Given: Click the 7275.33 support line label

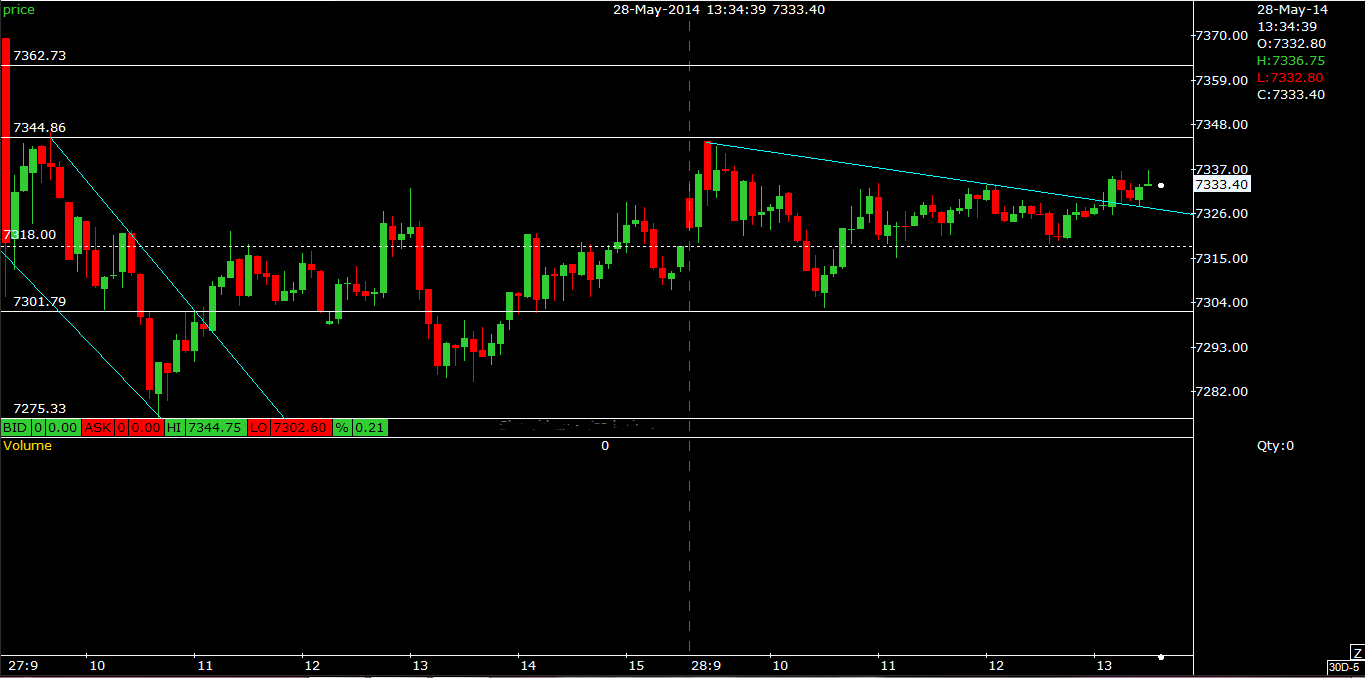Looking at the screenshot, I should [x=40, y=408].
